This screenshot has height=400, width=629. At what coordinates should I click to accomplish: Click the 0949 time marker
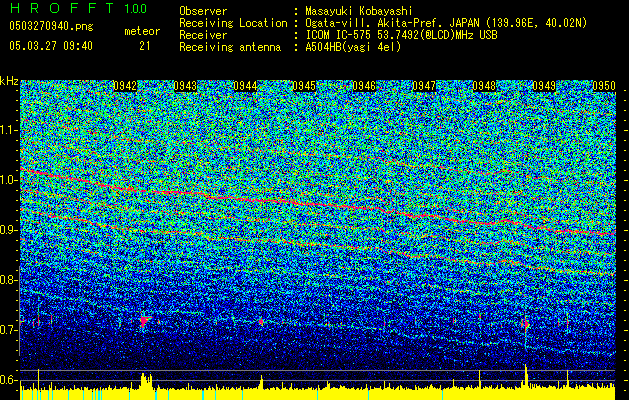544,86
